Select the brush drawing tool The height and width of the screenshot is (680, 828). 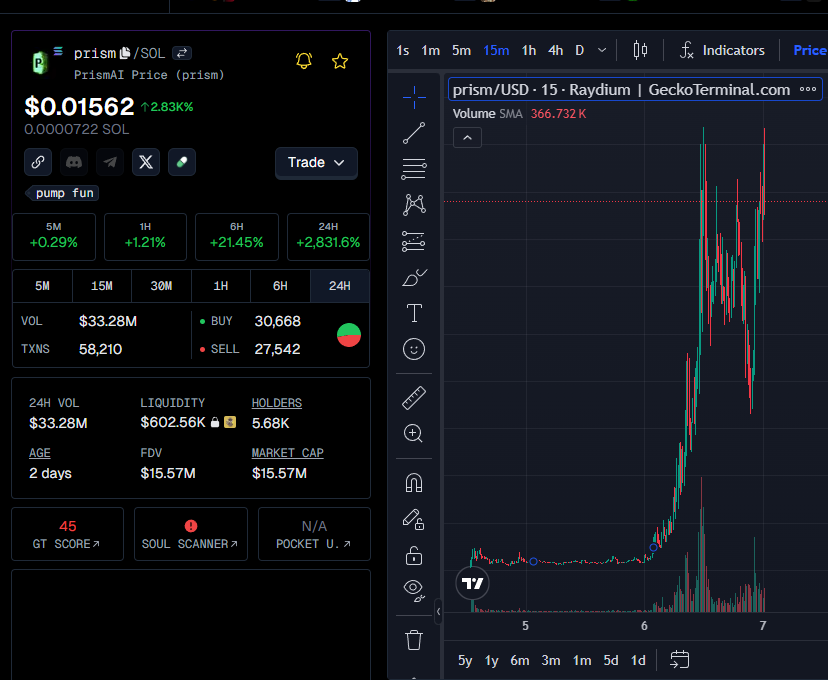(x=414, y=277)
